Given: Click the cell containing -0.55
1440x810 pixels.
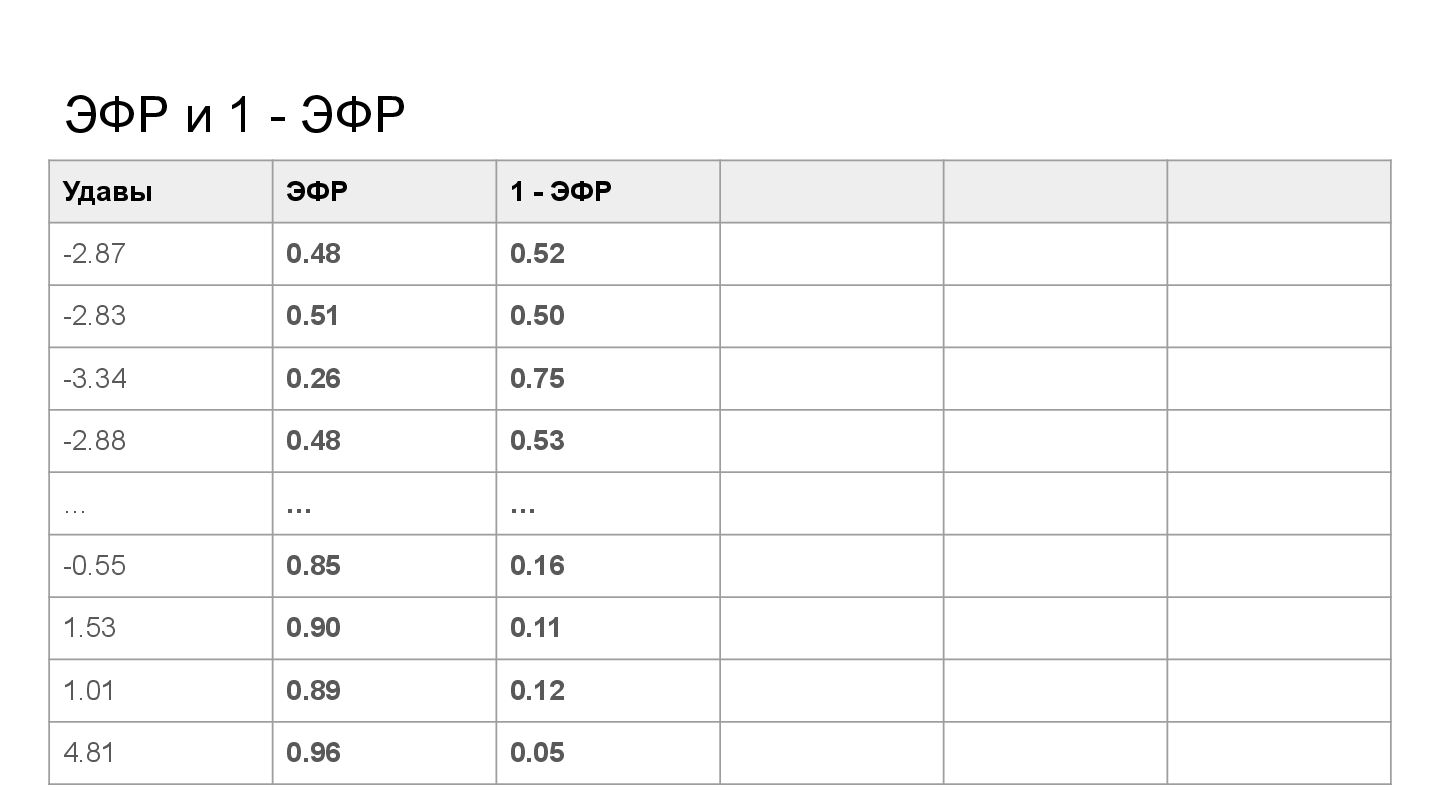Looking at the screenshot, I should pyautogui.click(x=94, y=566).
